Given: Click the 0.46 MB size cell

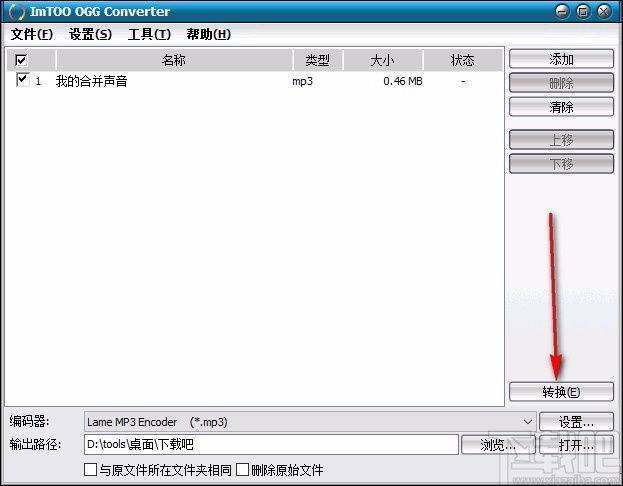Looking at the screenshot, I should click(x=403, y=81).
